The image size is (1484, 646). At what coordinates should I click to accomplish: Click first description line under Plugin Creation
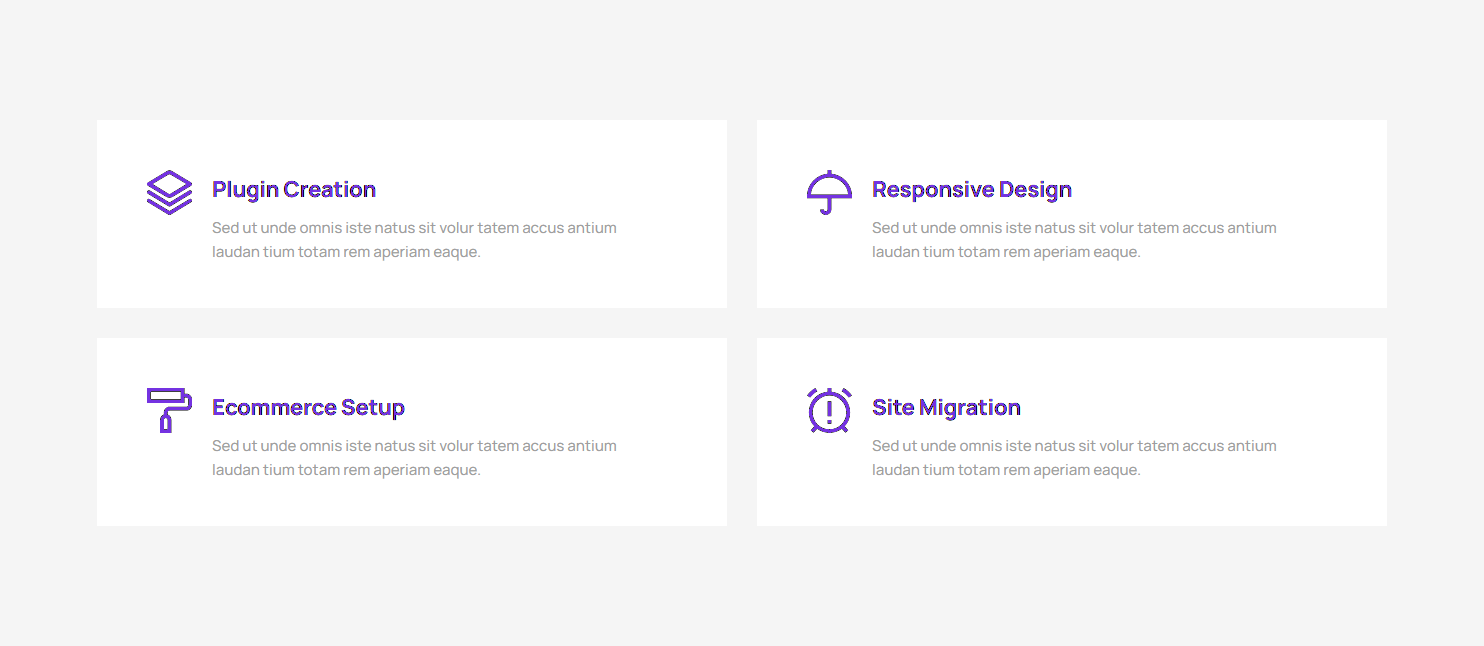click(414, 228)
